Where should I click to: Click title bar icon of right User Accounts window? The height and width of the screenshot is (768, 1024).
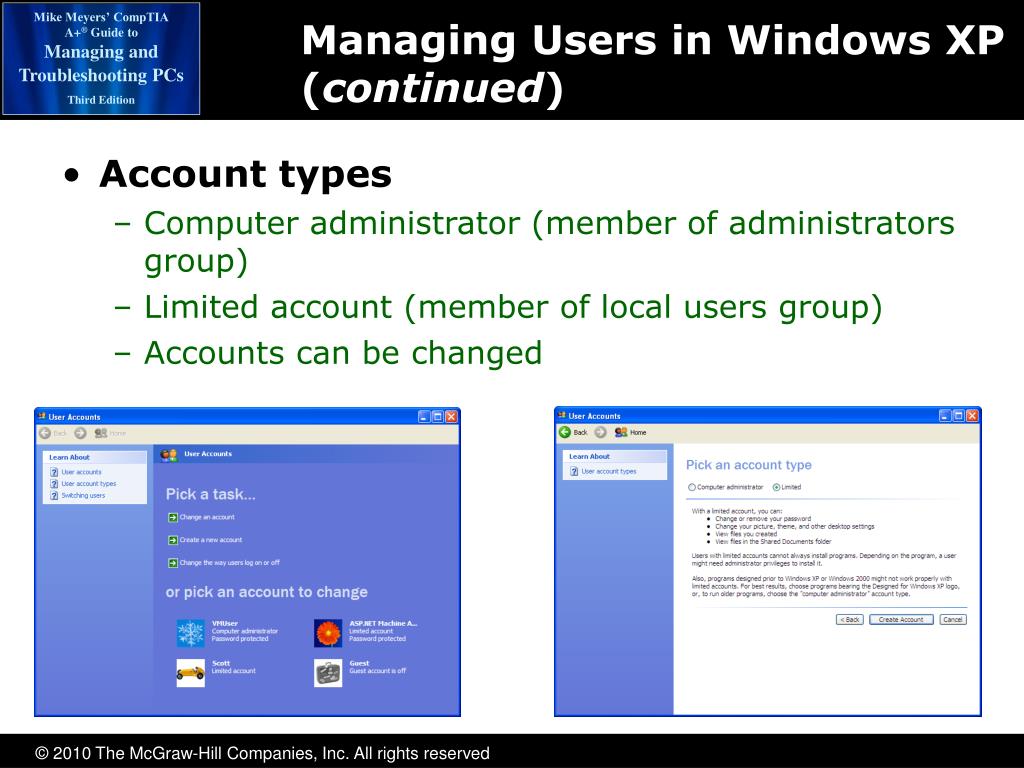[x=562, y=415]
